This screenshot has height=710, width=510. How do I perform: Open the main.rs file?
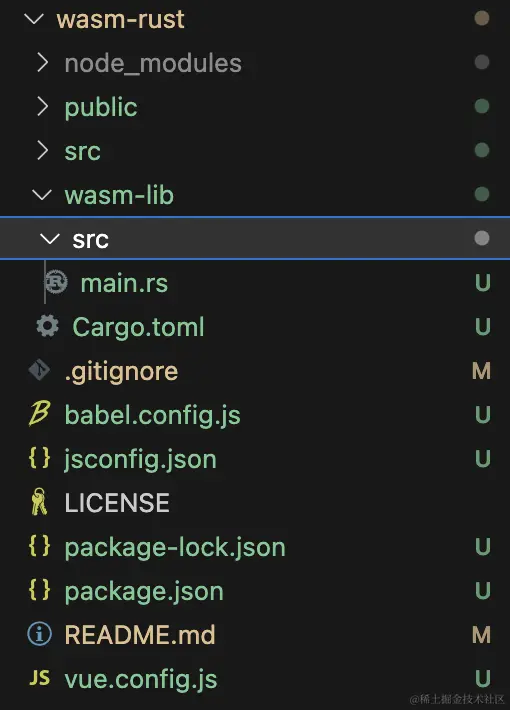tap(124, 283)
